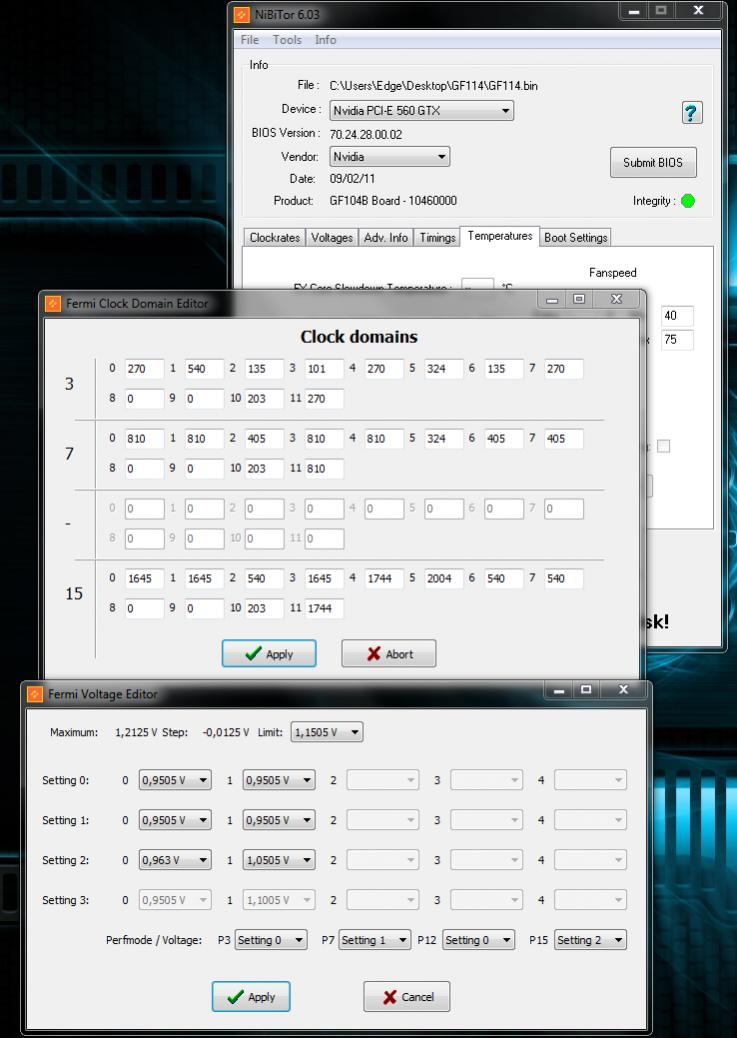
Task: Click the blue question mark help icon
Action: (691, 113)
